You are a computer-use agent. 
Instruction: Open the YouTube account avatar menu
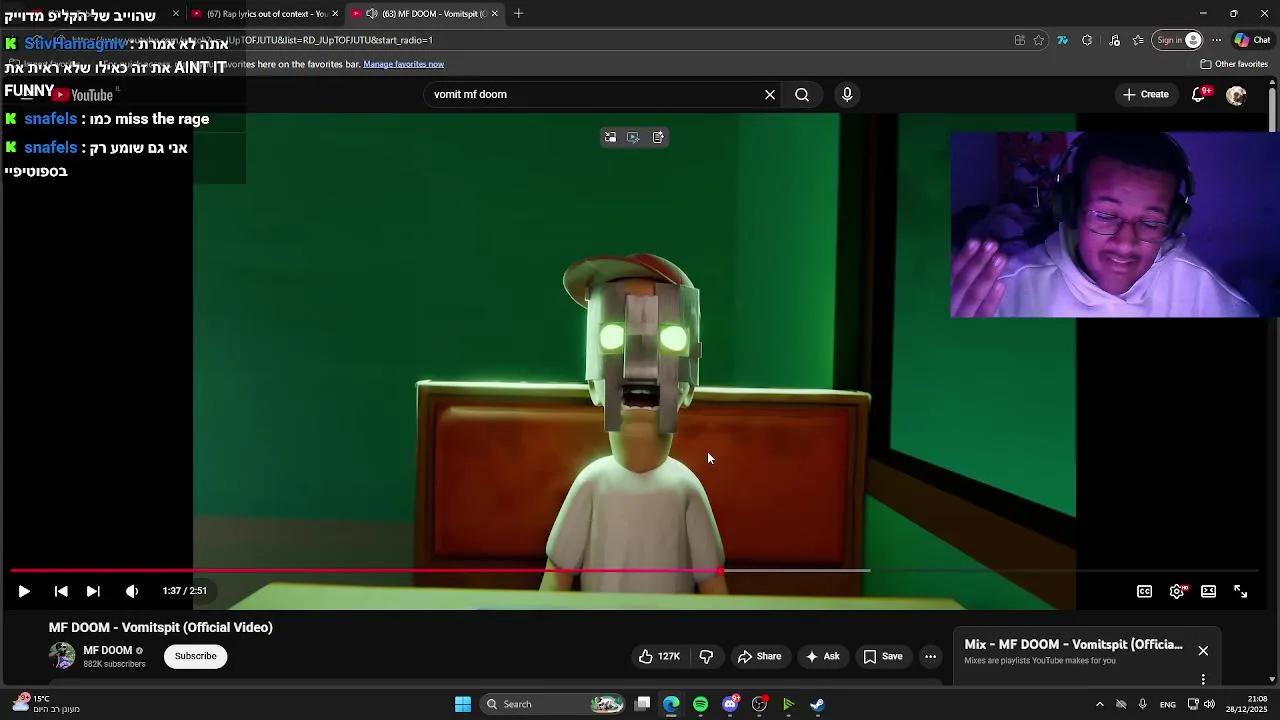pyautogui.click(x=1236, y=95)
